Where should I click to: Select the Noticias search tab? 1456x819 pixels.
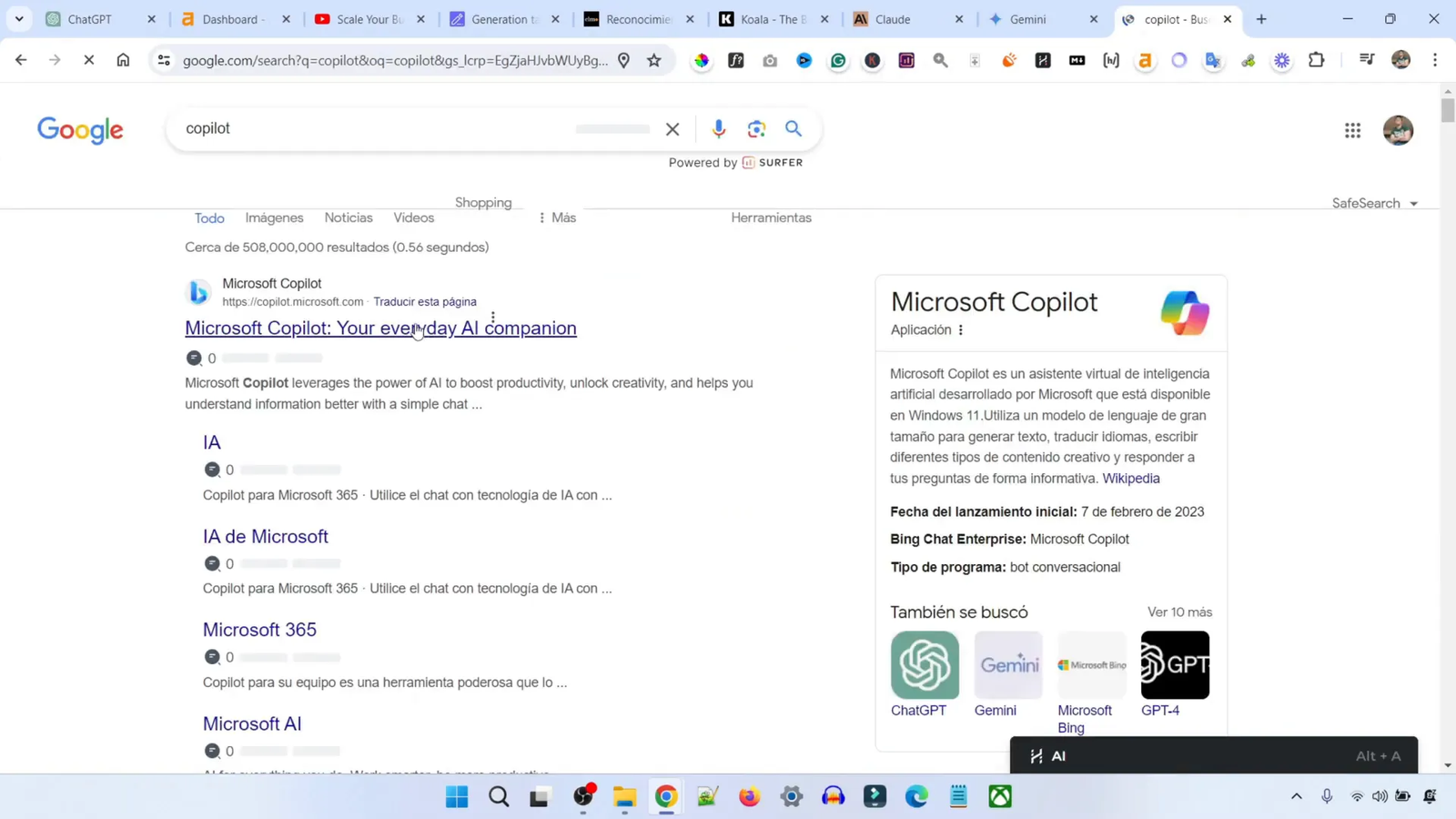coord(348,217)
